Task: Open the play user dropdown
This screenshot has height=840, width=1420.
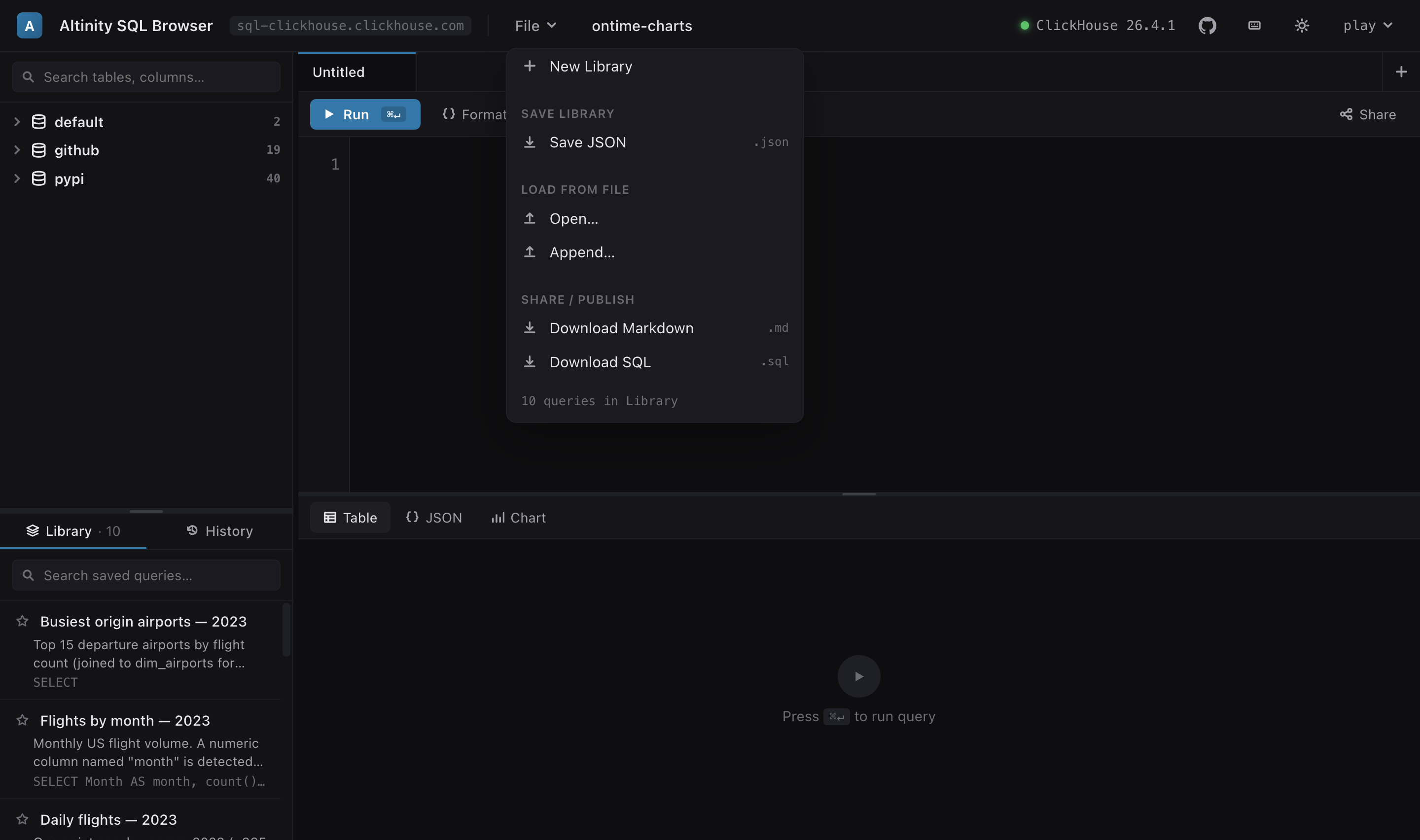Action: tap(1367, 26)
